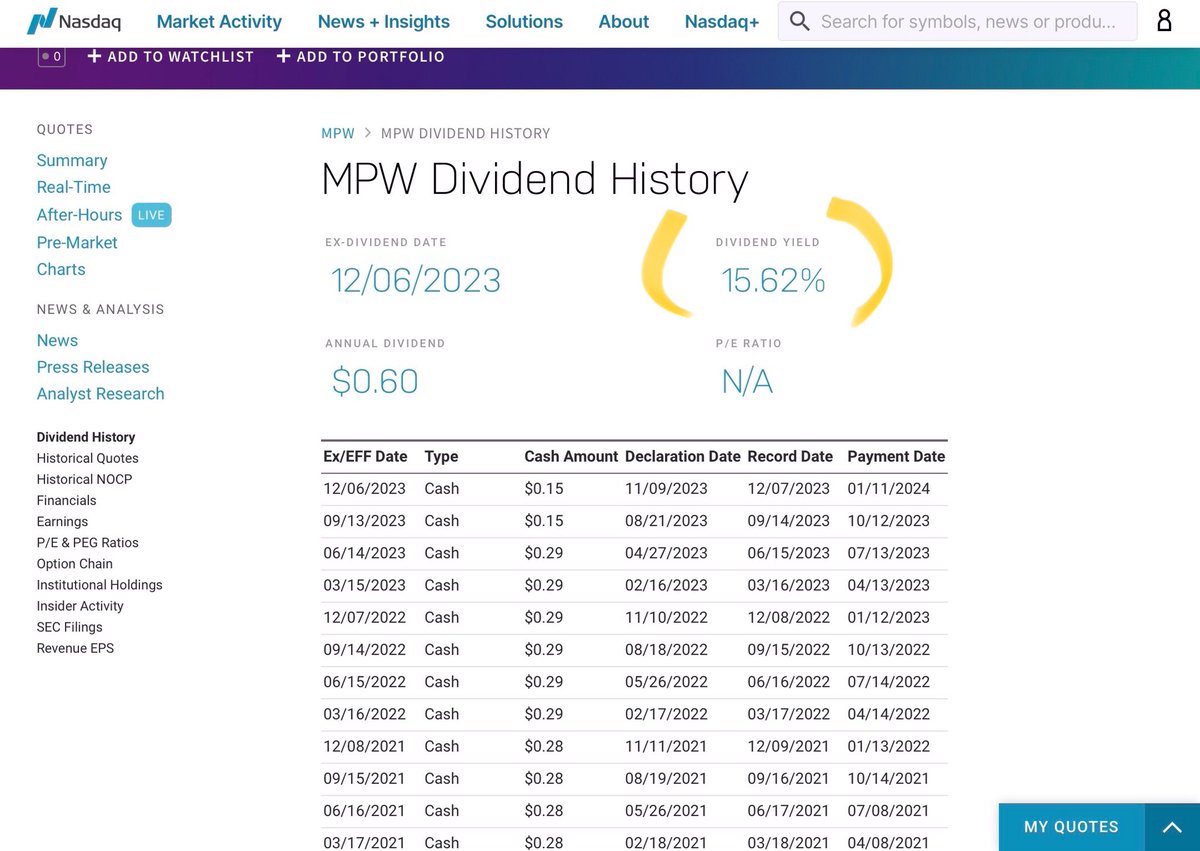Open the Solutions menu
Image resolution: width=1200 pixels, height=851 pixels.
(524, 21)
